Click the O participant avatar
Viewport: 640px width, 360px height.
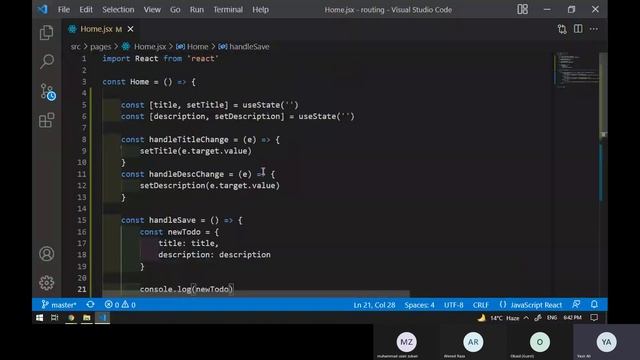(540, 342)
